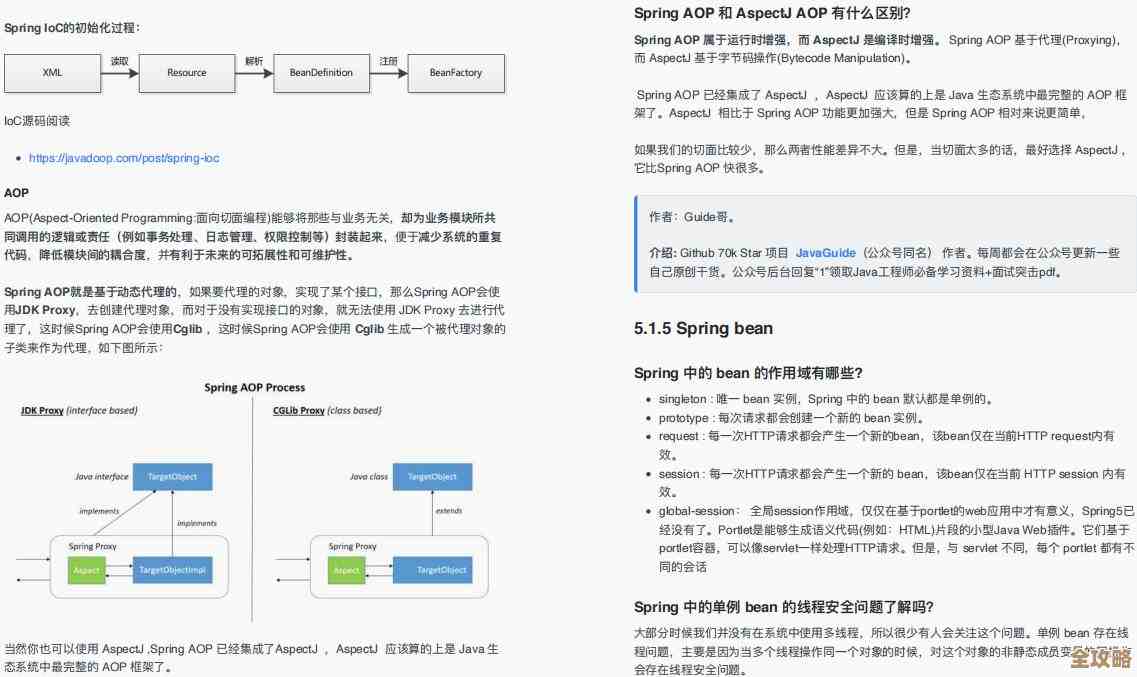Click the 读取 arrow label in the diagram

click(x=119, y=60)
